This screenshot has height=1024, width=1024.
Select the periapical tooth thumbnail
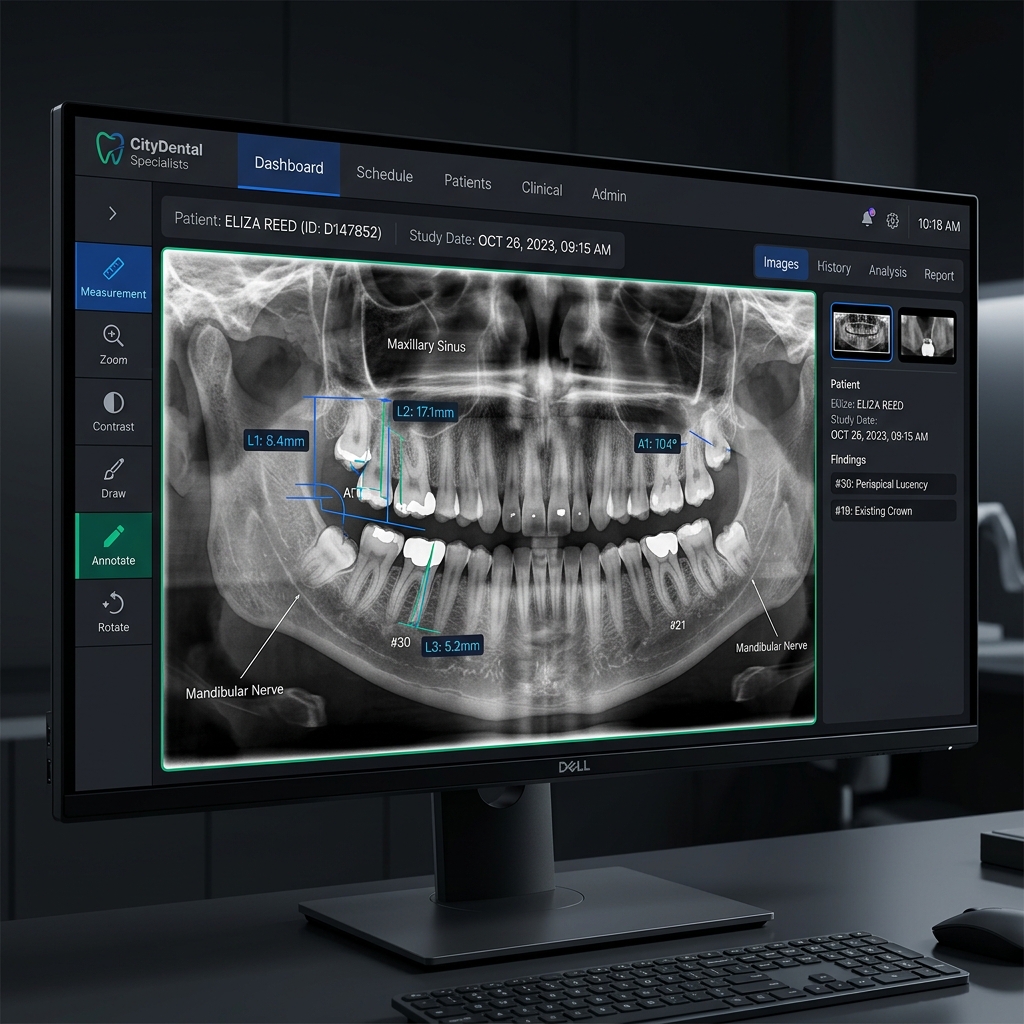[x=927, y=336]
